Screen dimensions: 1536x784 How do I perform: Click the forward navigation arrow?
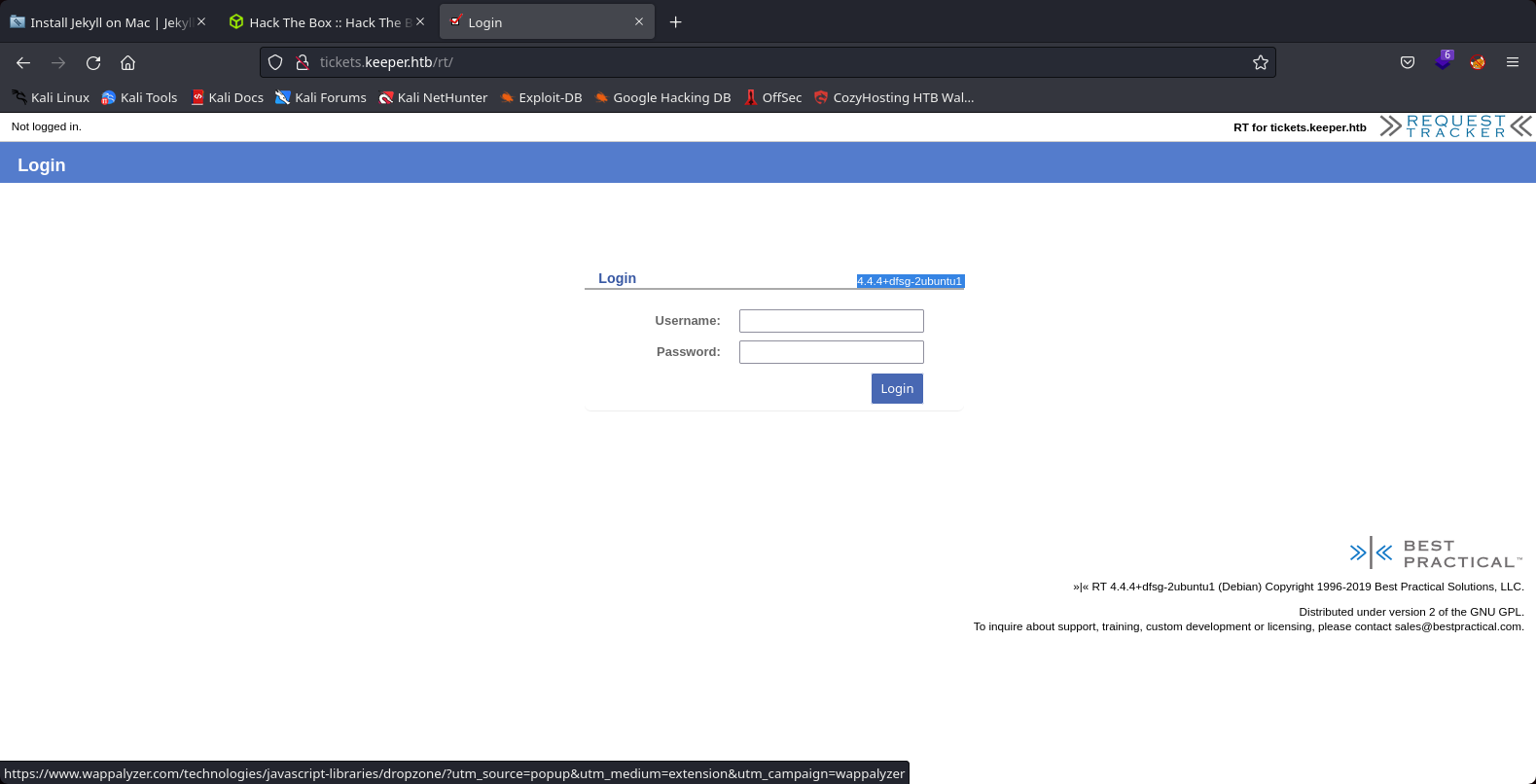click(58, 62)
